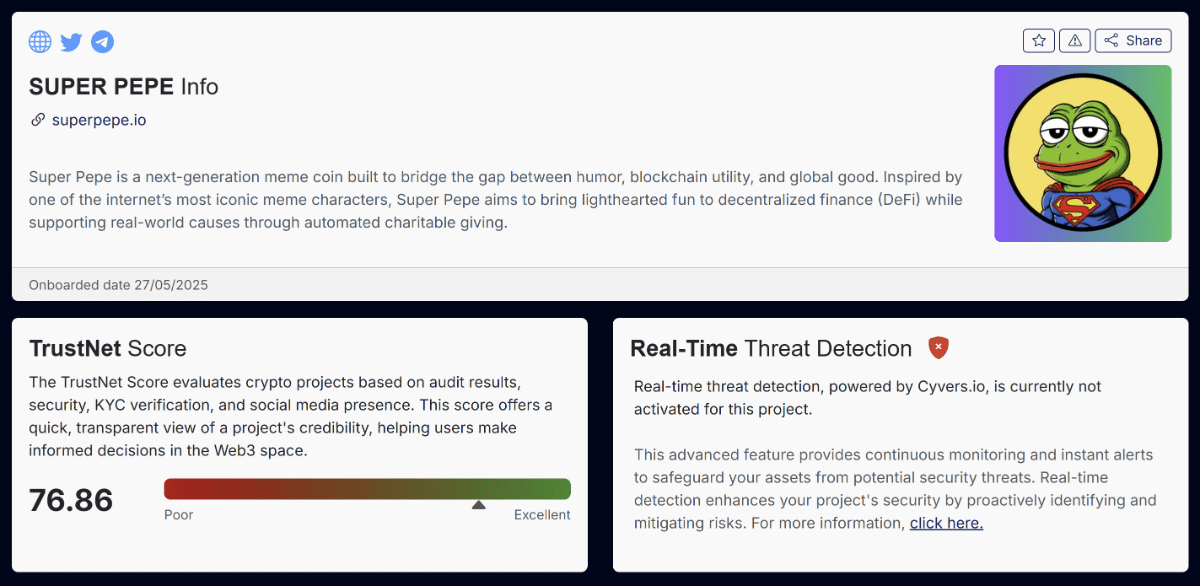
Task: Click the Onboarded date 27/05/2025 bar
Action: coord(118,284)
